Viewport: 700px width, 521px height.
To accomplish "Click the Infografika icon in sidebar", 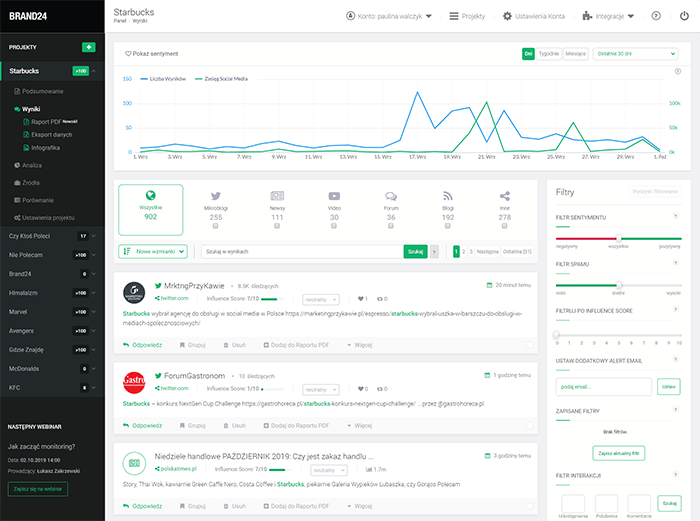I will [26, 148].
